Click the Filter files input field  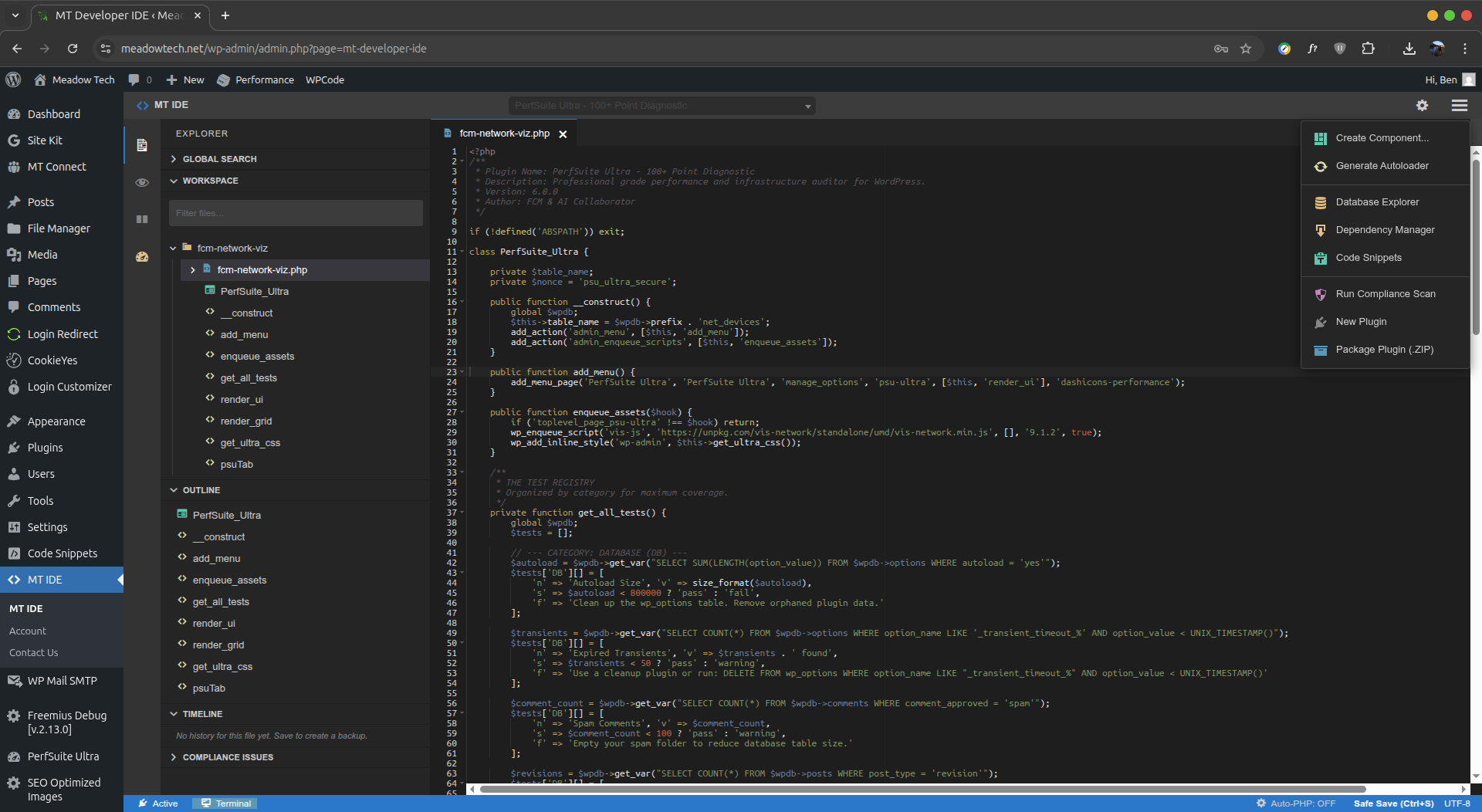point(296,213)
